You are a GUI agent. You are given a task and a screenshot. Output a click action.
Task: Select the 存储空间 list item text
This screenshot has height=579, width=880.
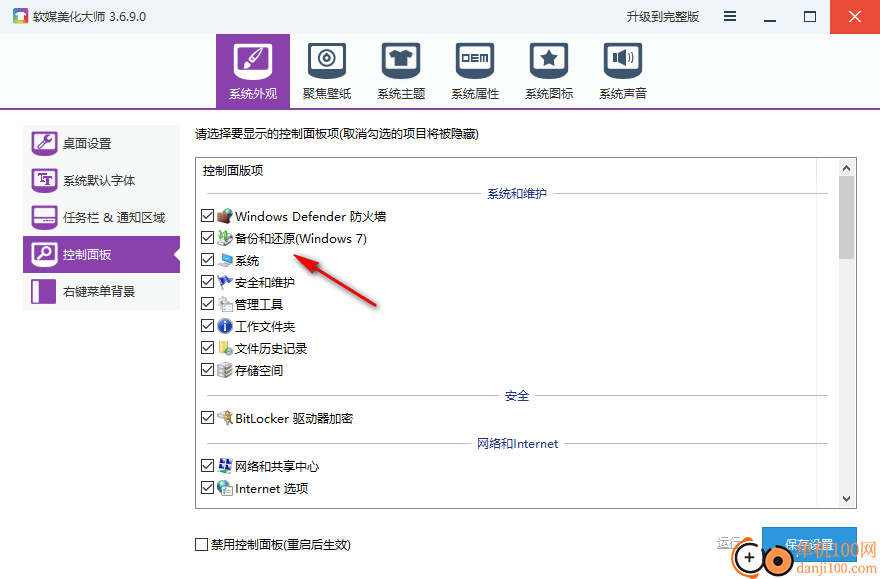(x=259, y=371)
